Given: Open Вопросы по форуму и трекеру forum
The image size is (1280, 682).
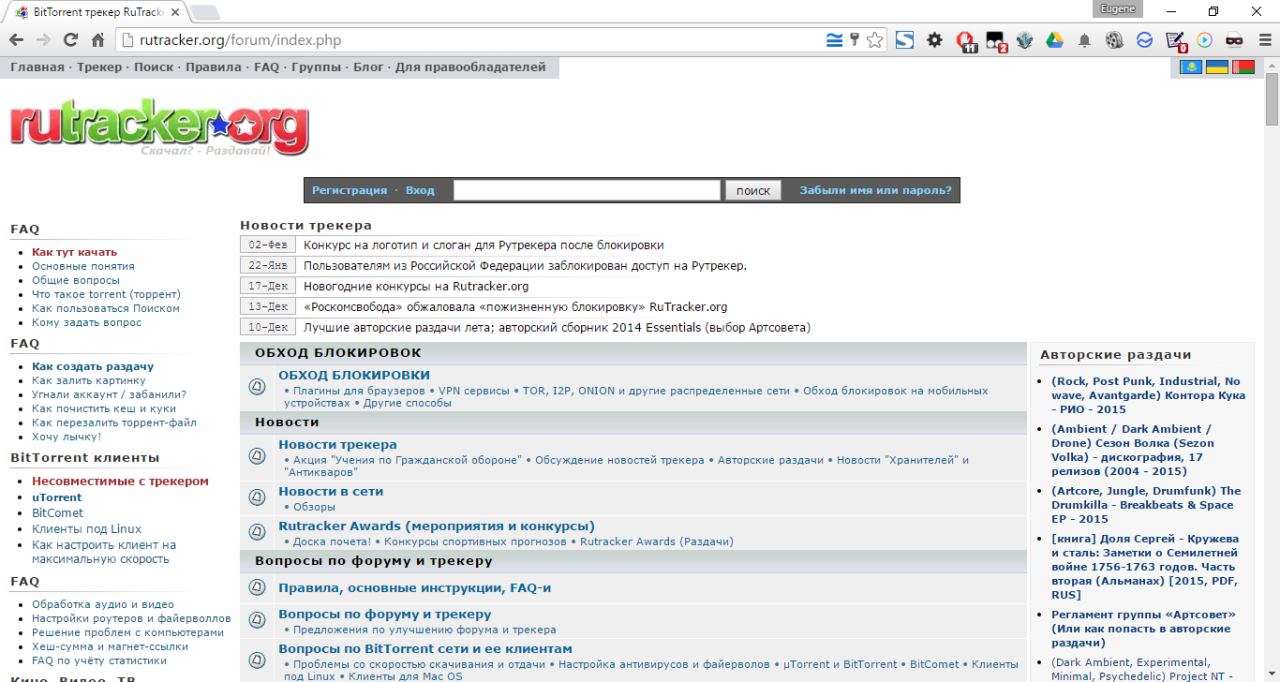Looking at the screenshot, I should (x=385, y=614).
